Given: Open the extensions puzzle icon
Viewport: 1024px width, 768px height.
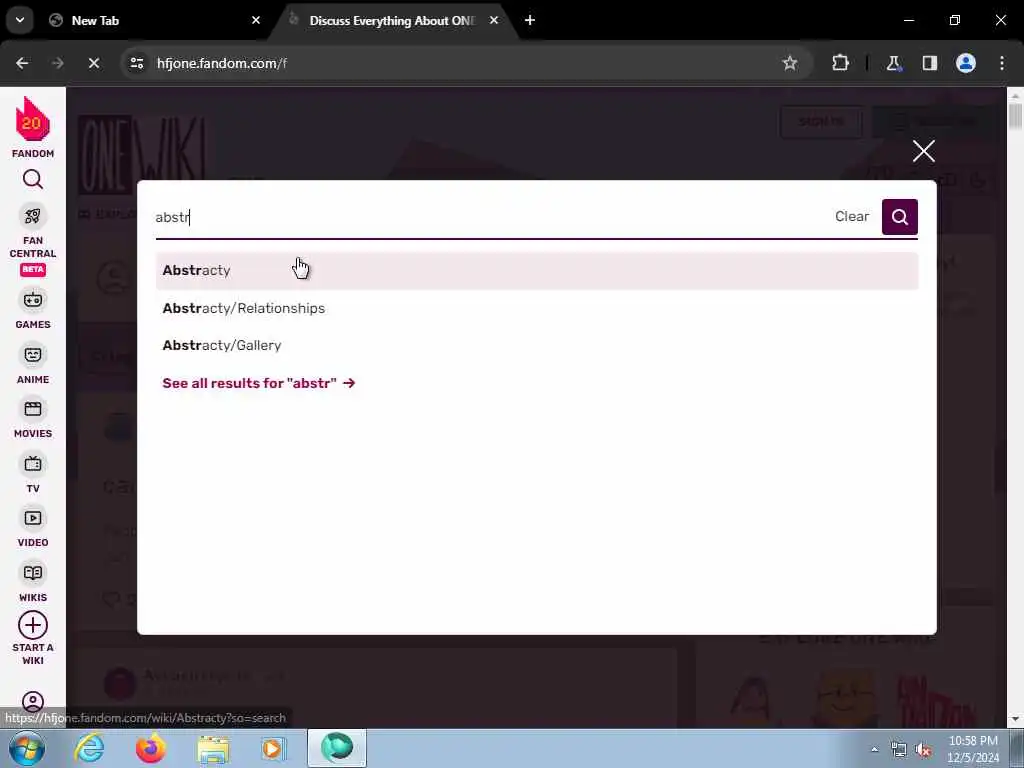Looking at the screenshot, I should (840, 63).
